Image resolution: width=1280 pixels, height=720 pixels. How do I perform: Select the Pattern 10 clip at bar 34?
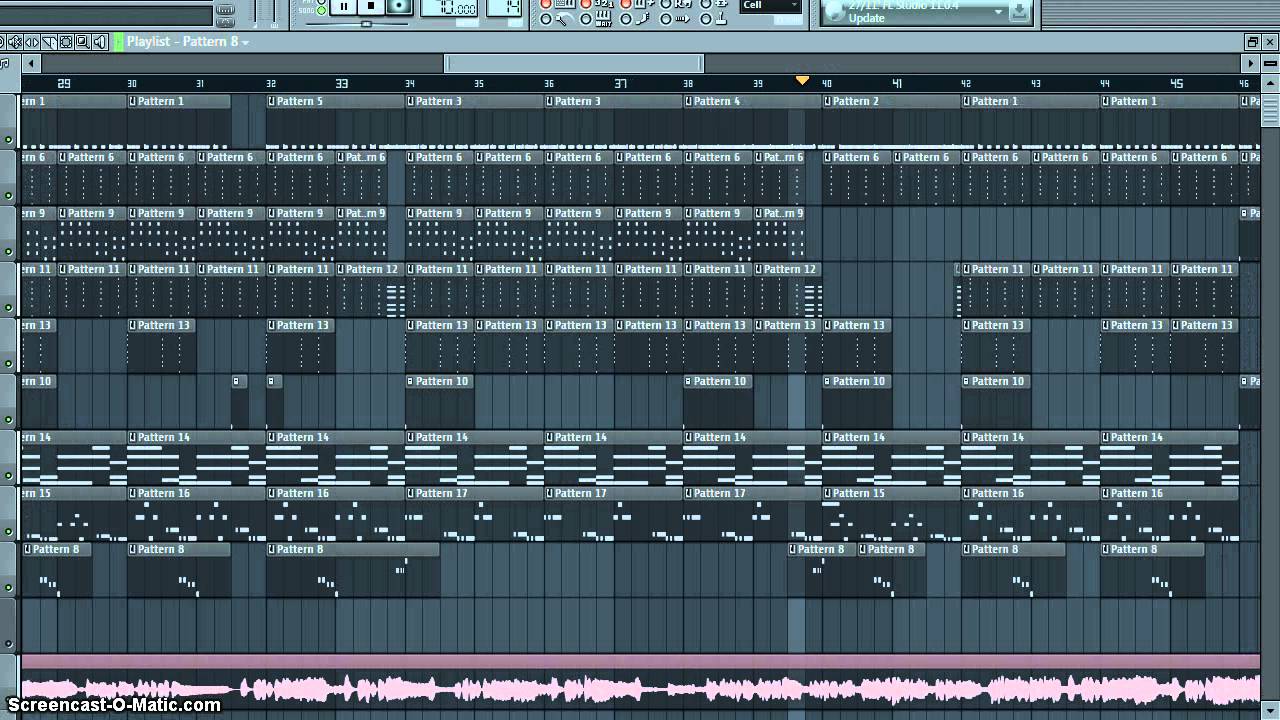point(440,381)
